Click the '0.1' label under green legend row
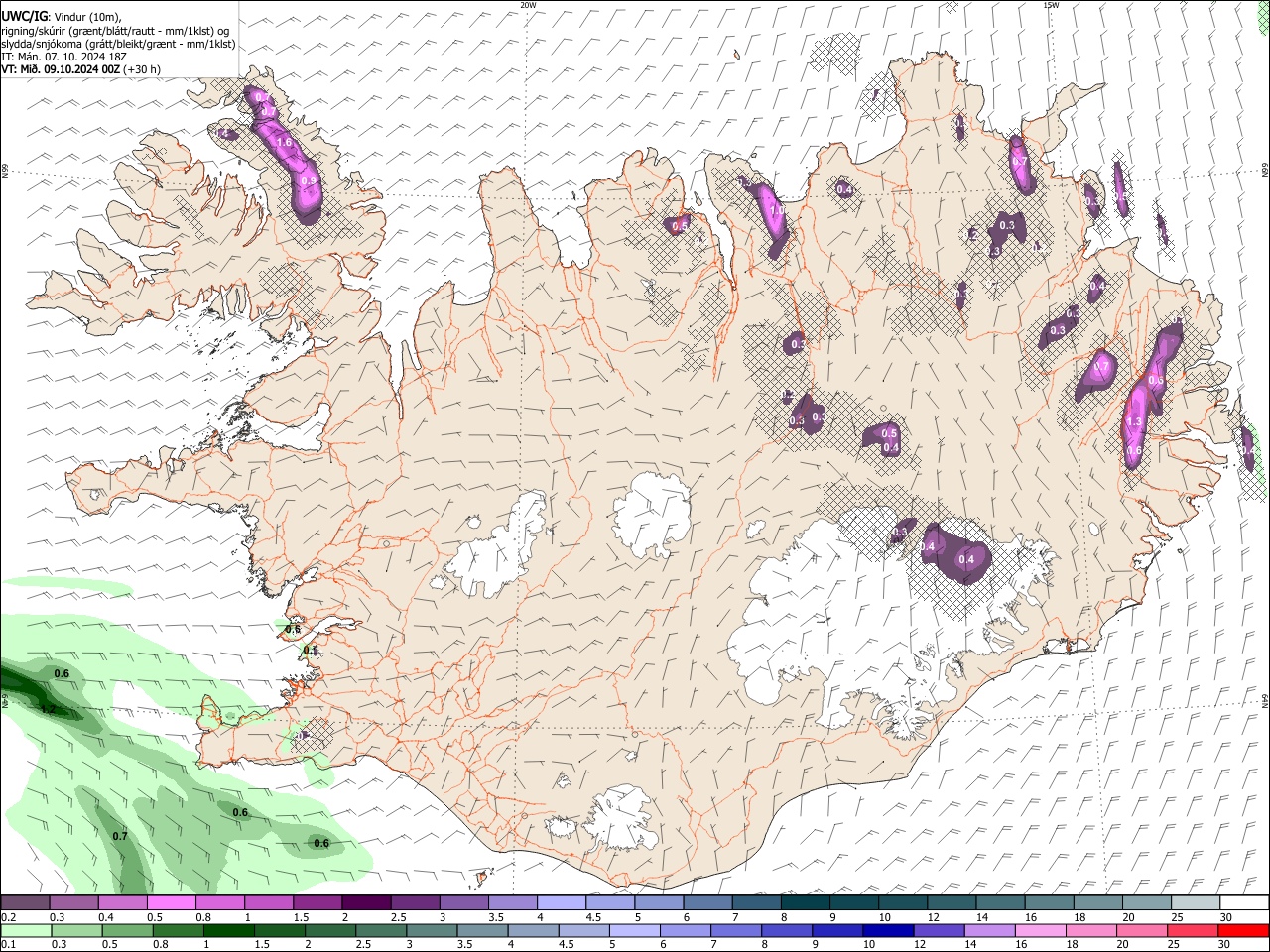The height and width of the screenshot is (952, 1270). click(x=8, y=944)
